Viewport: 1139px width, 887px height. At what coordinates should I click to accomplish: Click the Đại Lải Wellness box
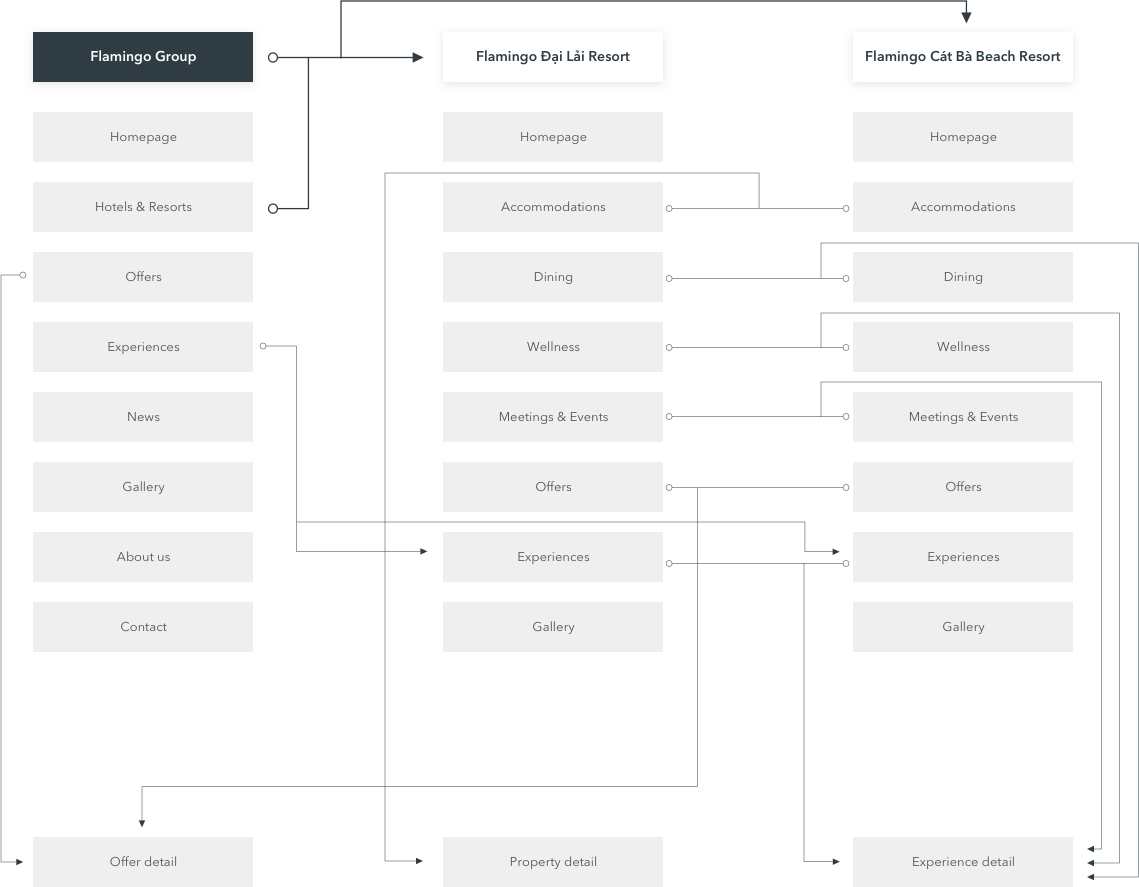click(553, 347)
